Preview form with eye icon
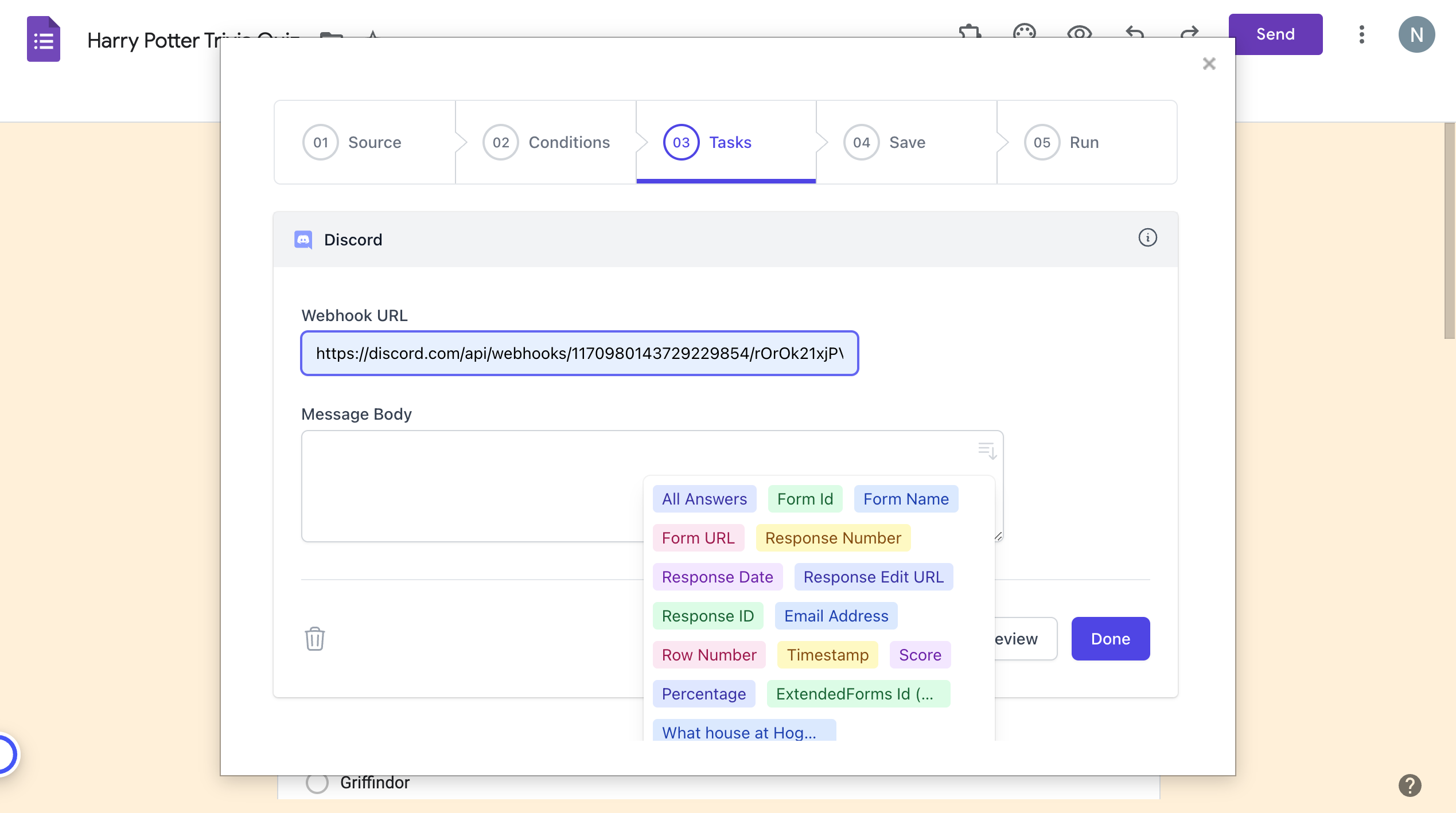Image resolution: width=1456 pixels, height=813 pixels. pos(1079,32)
